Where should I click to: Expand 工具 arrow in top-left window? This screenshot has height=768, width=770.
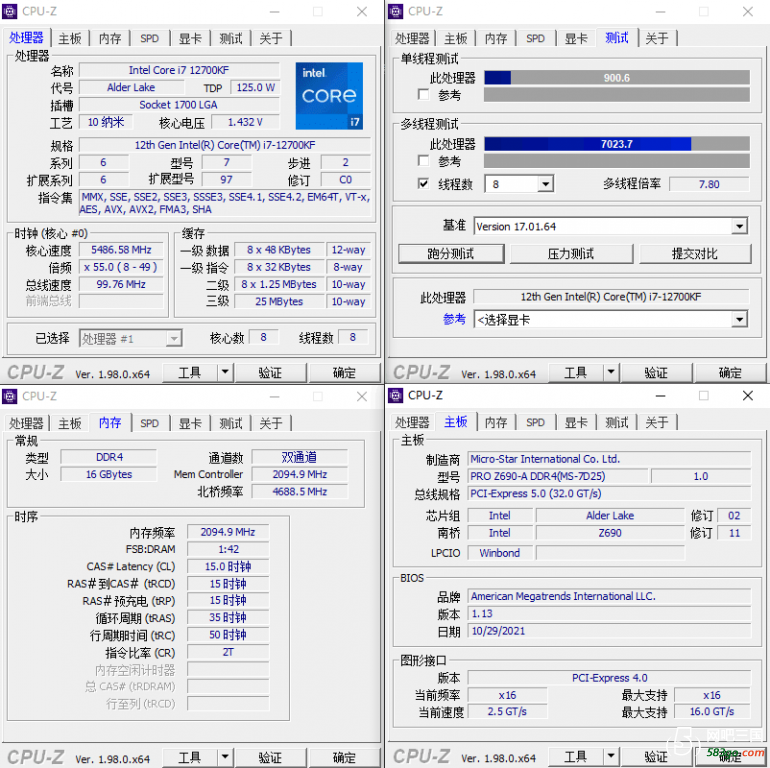(225, 373)
